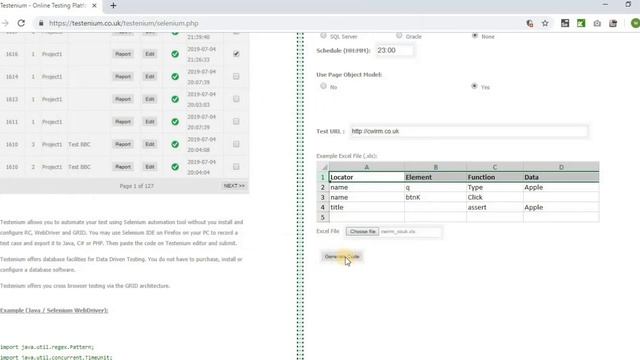Uncheck the checkbox for run 1616
This screenshot has width=640, height=360.
236,53
